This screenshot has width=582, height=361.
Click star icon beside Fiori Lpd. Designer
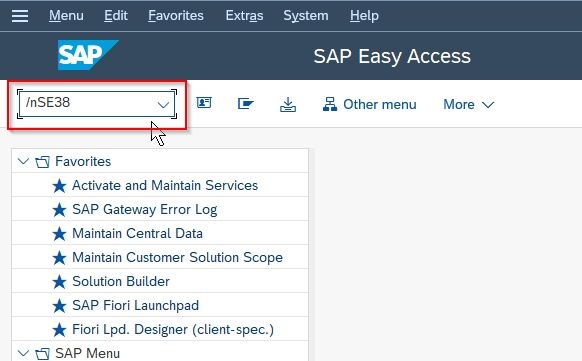click(x=59, y=330)
